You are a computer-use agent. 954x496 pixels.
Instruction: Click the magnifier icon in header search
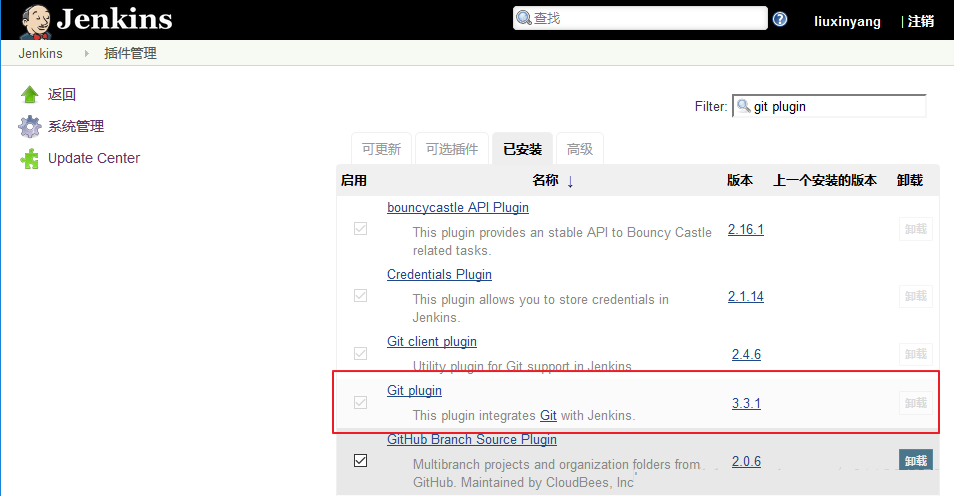click(x=524, y=18)
